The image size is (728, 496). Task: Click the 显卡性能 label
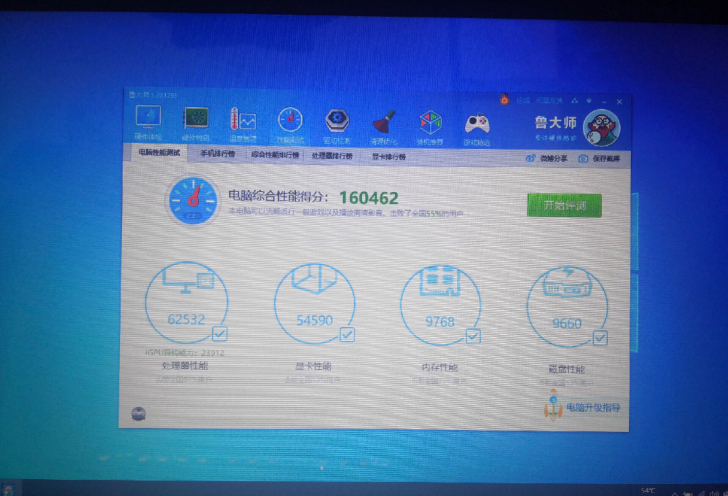[x=313, y=366]
